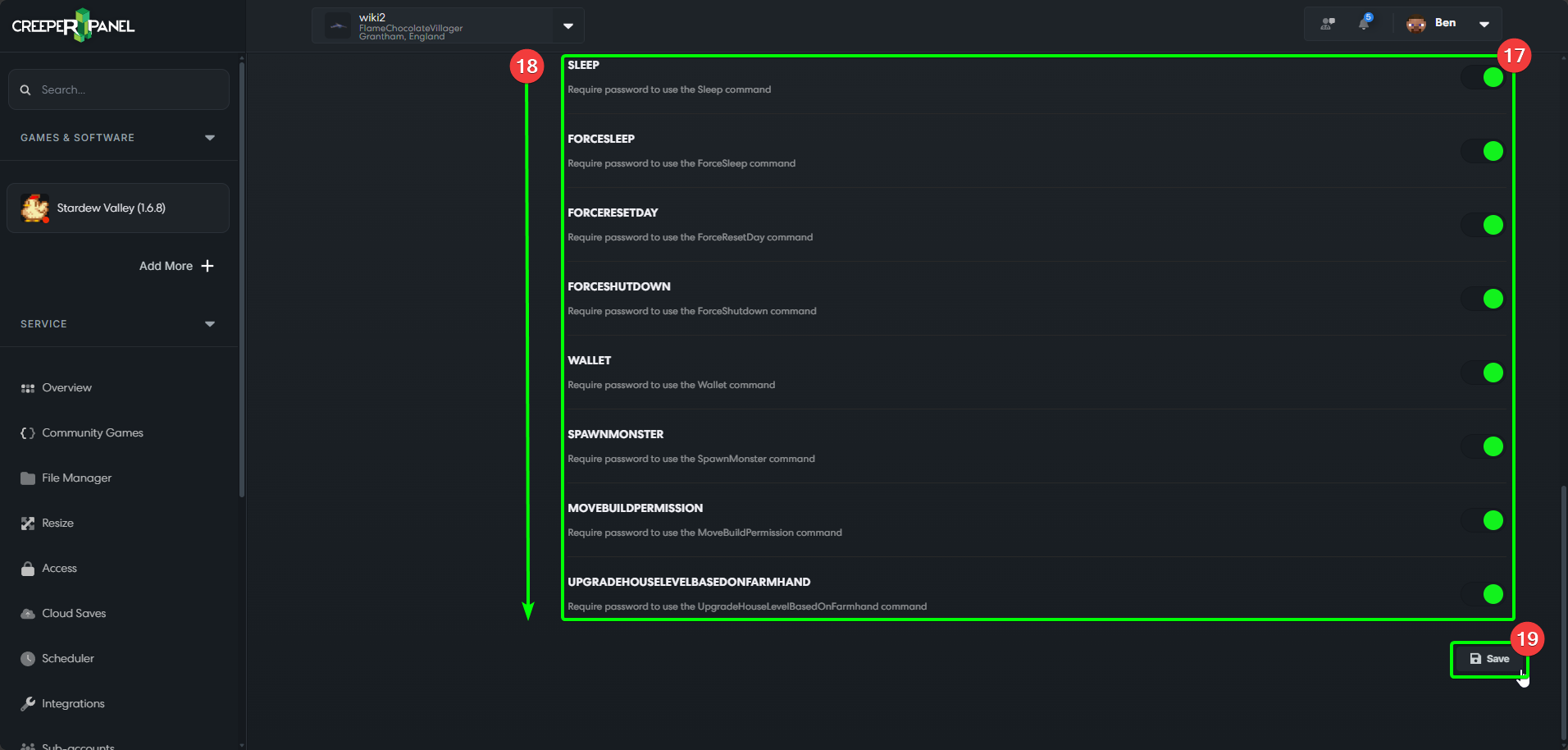The image size is (1568, 750).
Task: Click the plus icon beside Add More
Action: point(207,266)
